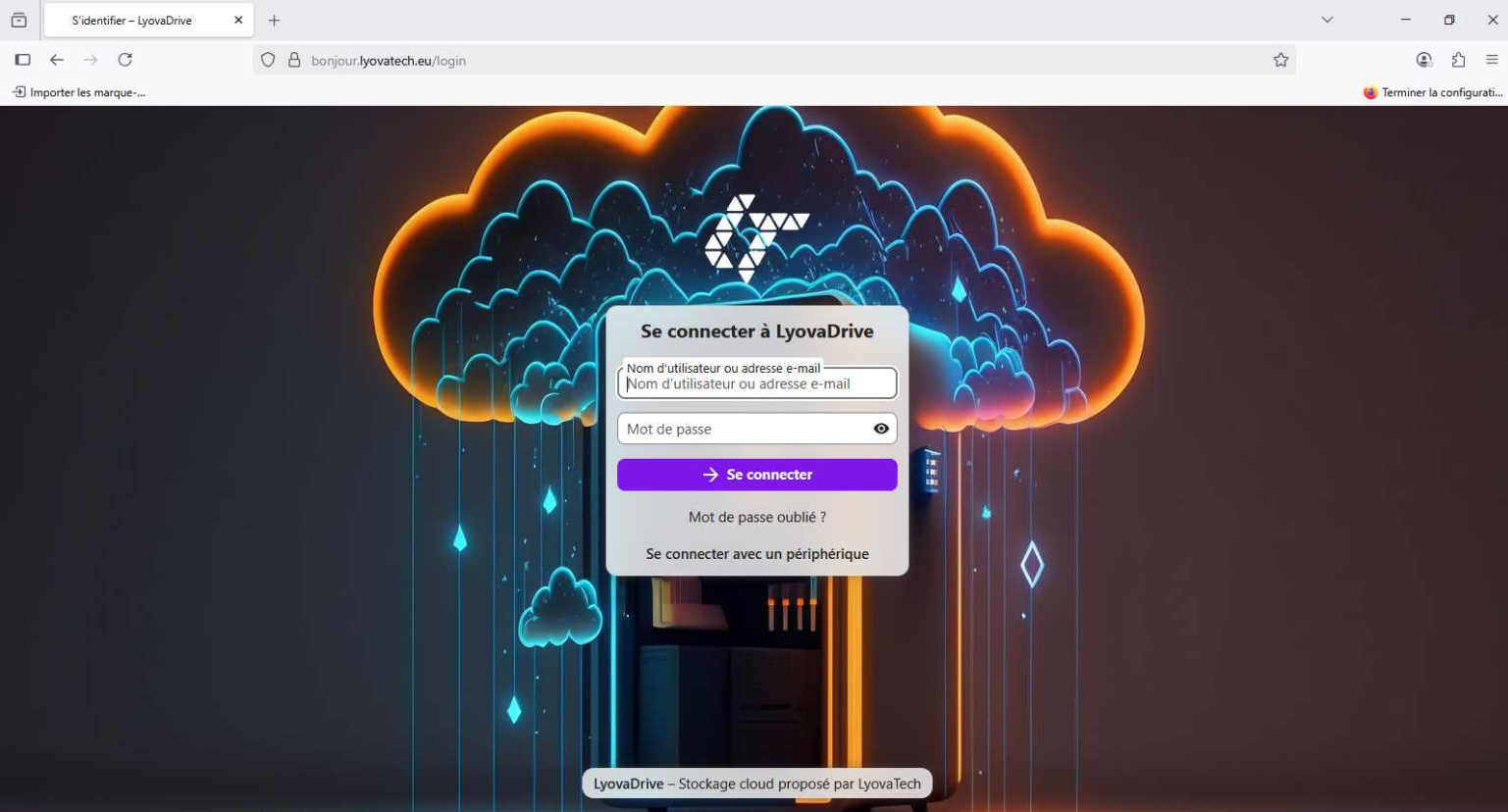
Task: Close the S'identifier – LyovaDrive tab
Action: coord(238,20)
